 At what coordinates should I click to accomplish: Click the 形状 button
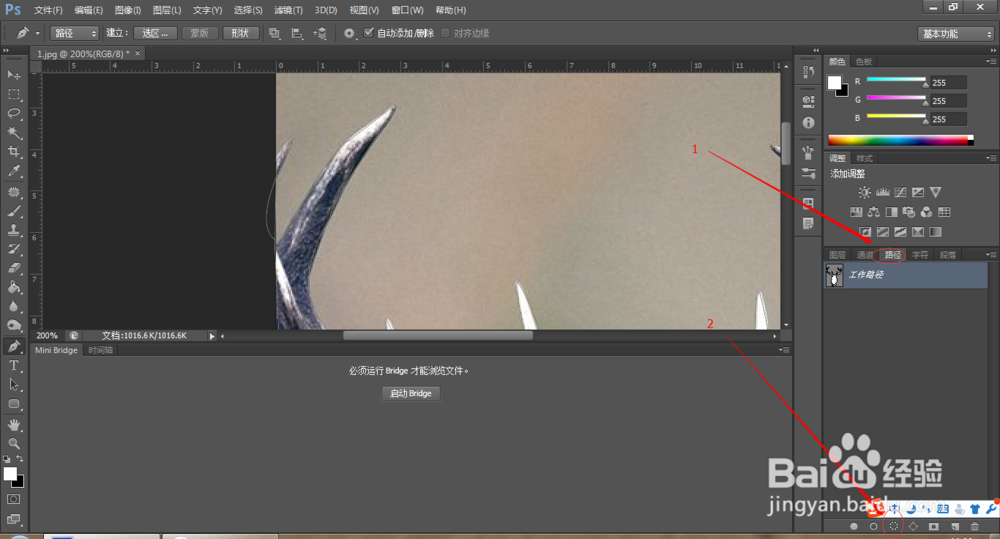[x=240, y=33]
